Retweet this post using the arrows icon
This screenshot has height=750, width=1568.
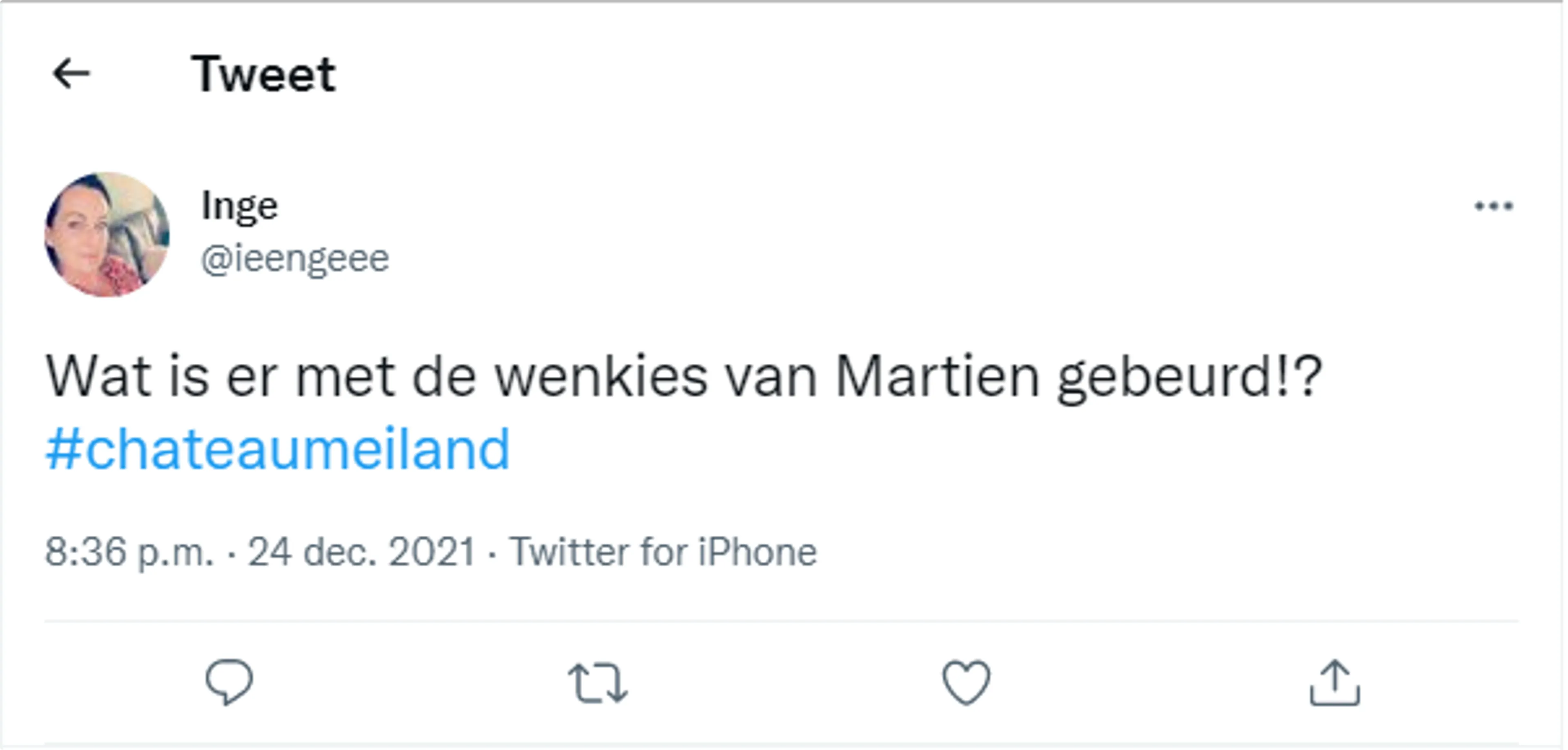click(x=598, y=683)
